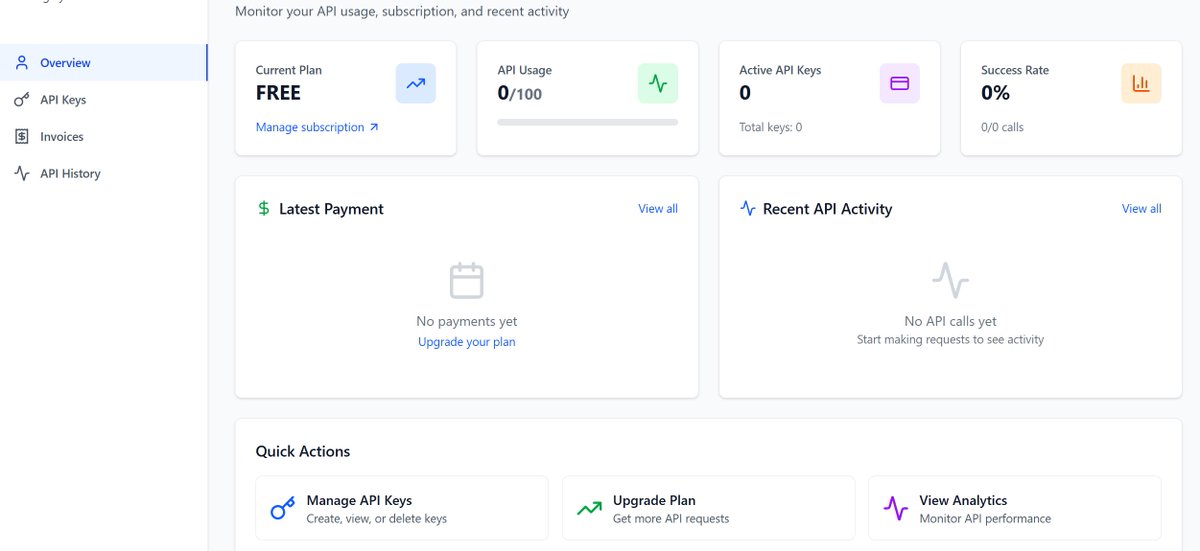Follow the Upgrade your plan link
The width and height of the screenshot is (1200, 551).
point(467,342)
